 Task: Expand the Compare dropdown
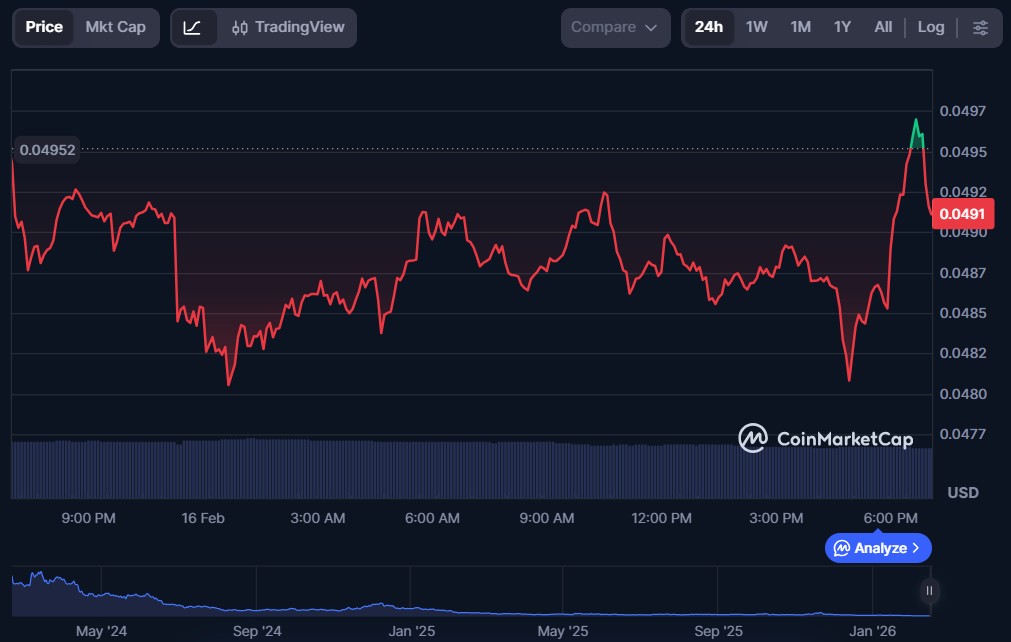pyautogui.click(x=615, y=28)
